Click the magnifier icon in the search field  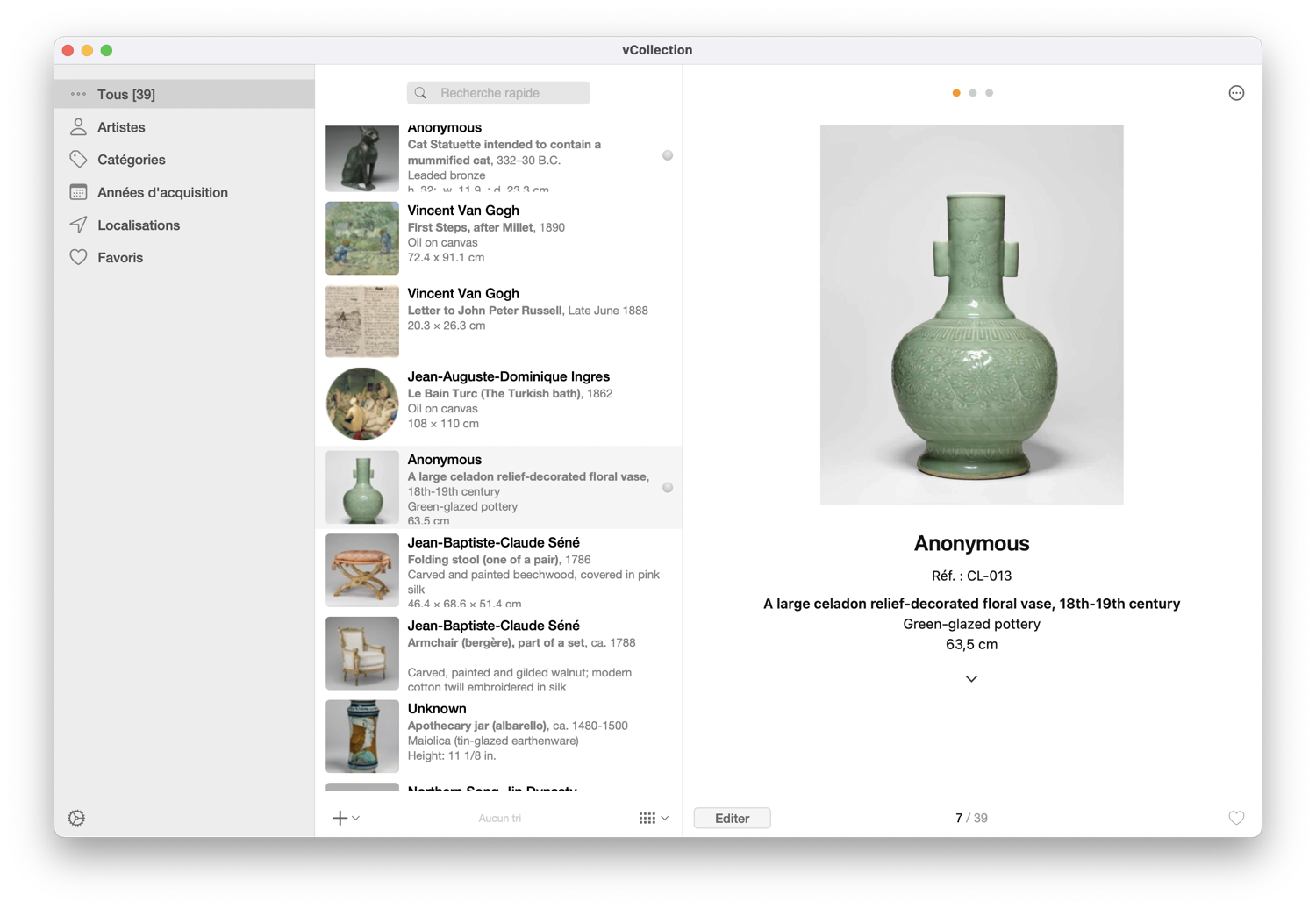click(421, 93)
